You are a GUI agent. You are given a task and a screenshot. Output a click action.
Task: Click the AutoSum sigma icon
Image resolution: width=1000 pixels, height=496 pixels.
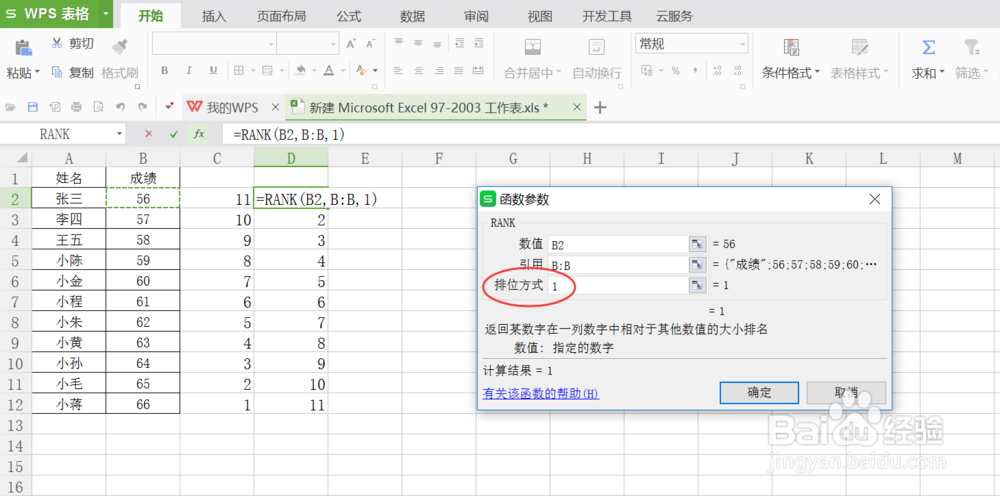[929, 47]
